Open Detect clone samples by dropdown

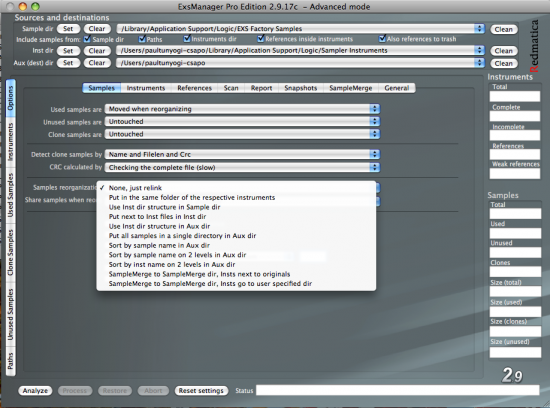pyautogui.click(x=242, y=154)
